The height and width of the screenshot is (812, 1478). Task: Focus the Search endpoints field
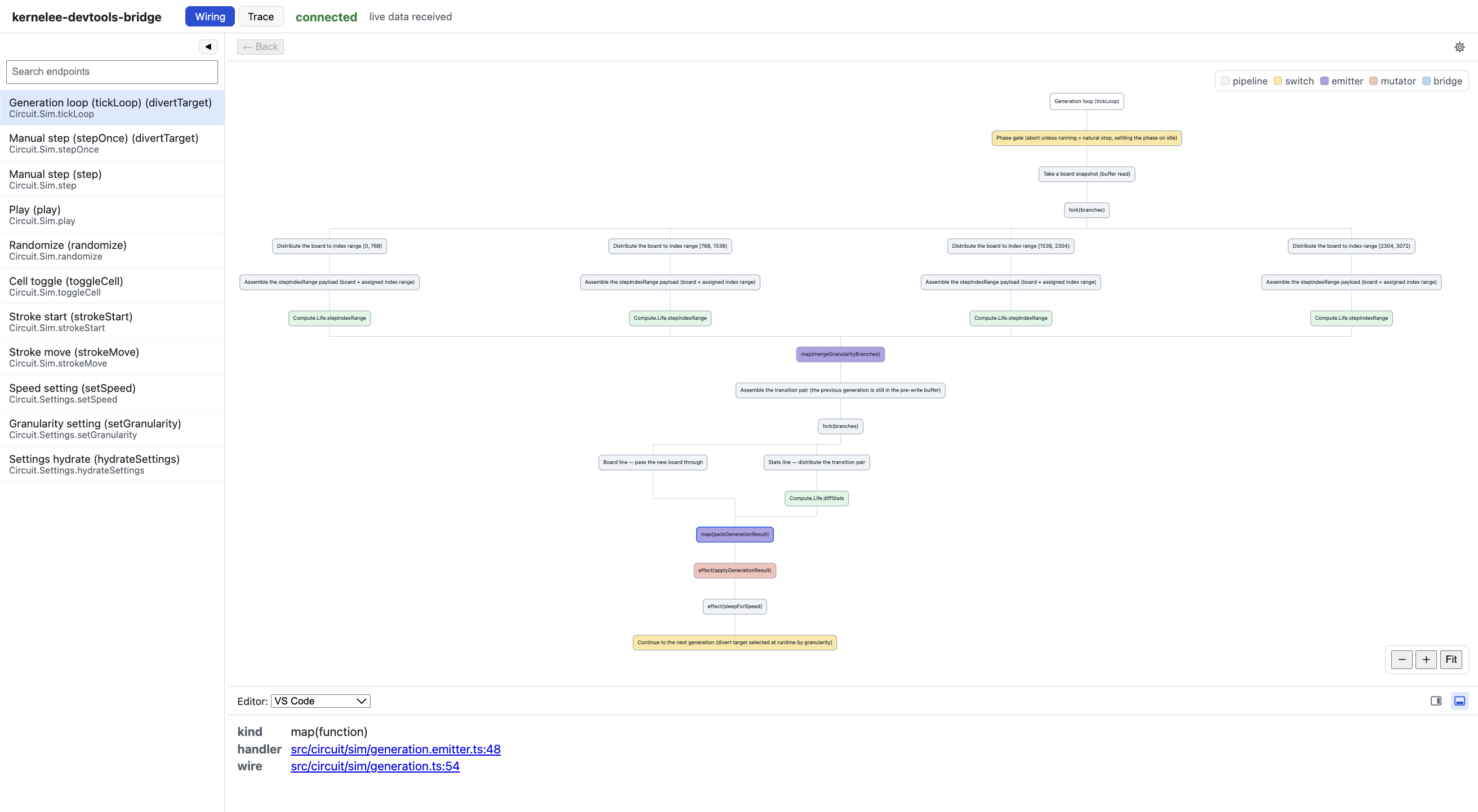(x=112, y=72)
